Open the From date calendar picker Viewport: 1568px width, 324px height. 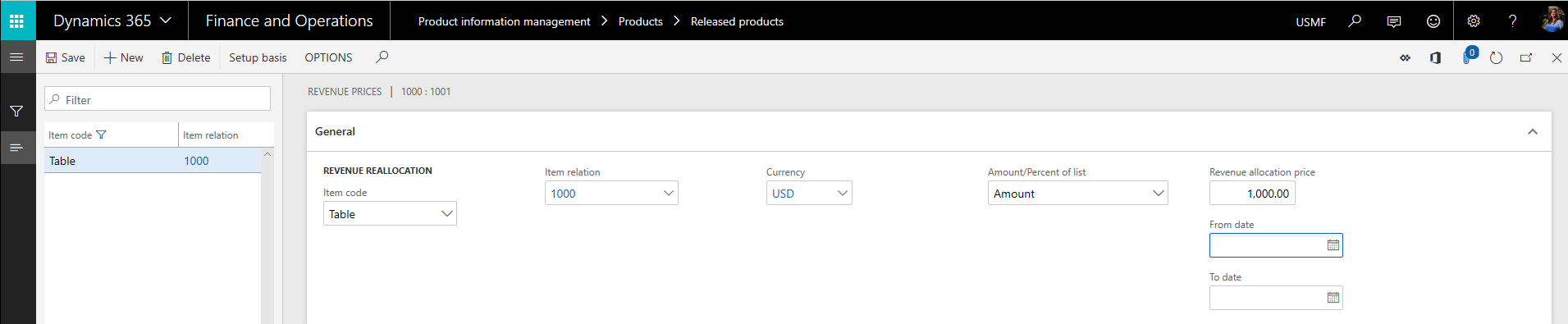[1333, 245]
